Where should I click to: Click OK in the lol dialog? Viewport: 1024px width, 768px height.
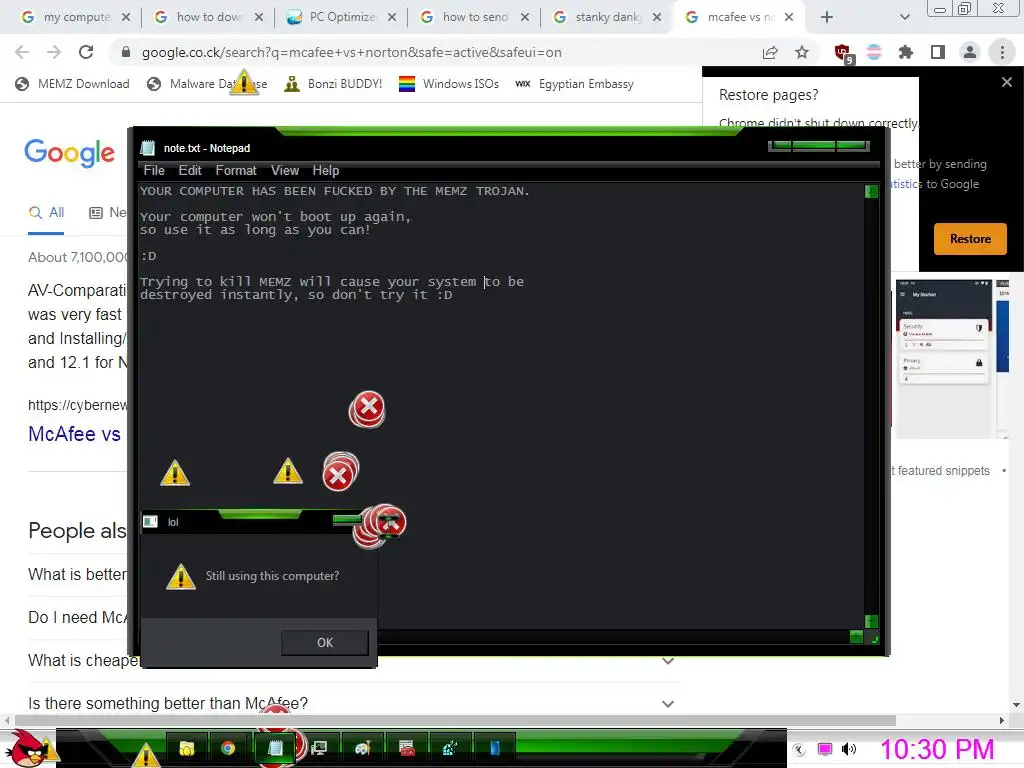tap(325, 643)
